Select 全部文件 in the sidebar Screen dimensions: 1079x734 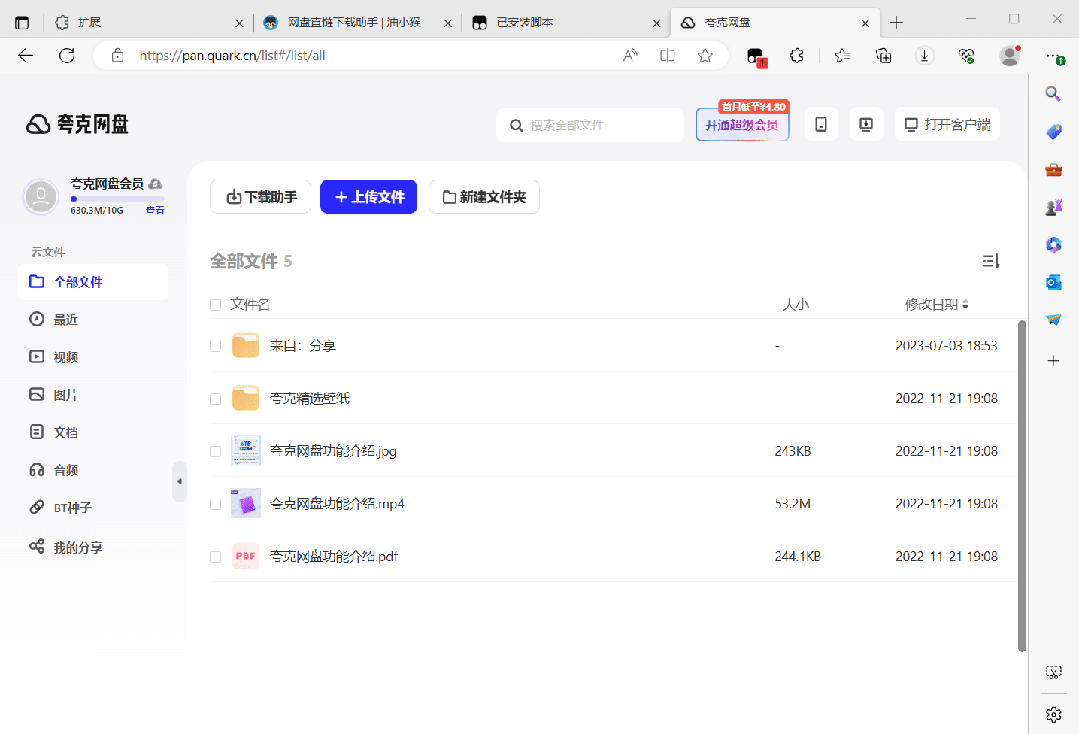(x=93, y=282)
